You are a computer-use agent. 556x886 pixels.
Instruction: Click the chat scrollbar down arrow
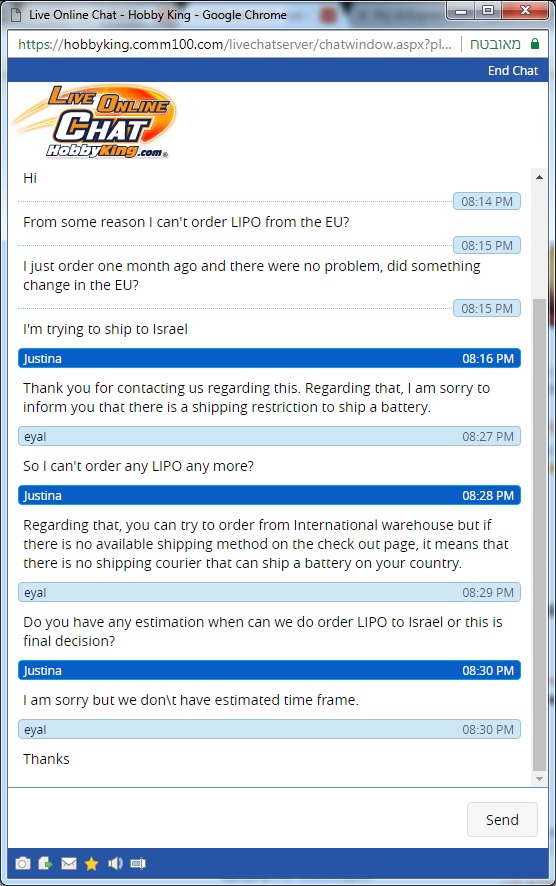pos(540,779)
